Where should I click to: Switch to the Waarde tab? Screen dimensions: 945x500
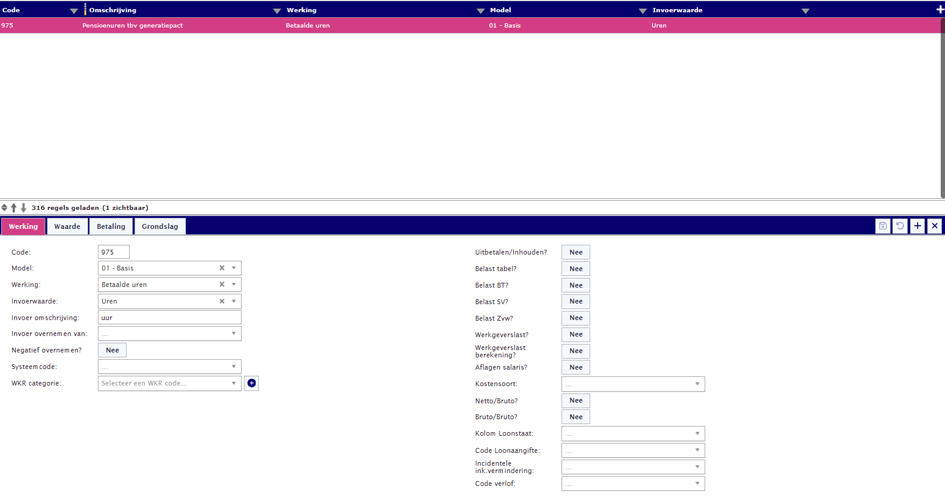point(67,227)
